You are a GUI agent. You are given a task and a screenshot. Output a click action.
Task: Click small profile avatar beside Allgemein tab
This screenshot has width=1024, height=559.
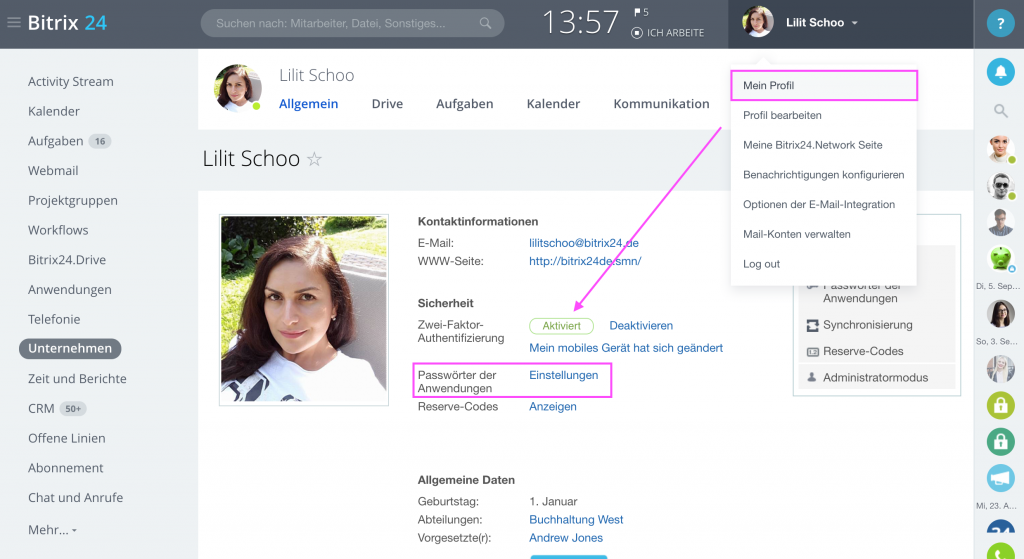point(238,88)
